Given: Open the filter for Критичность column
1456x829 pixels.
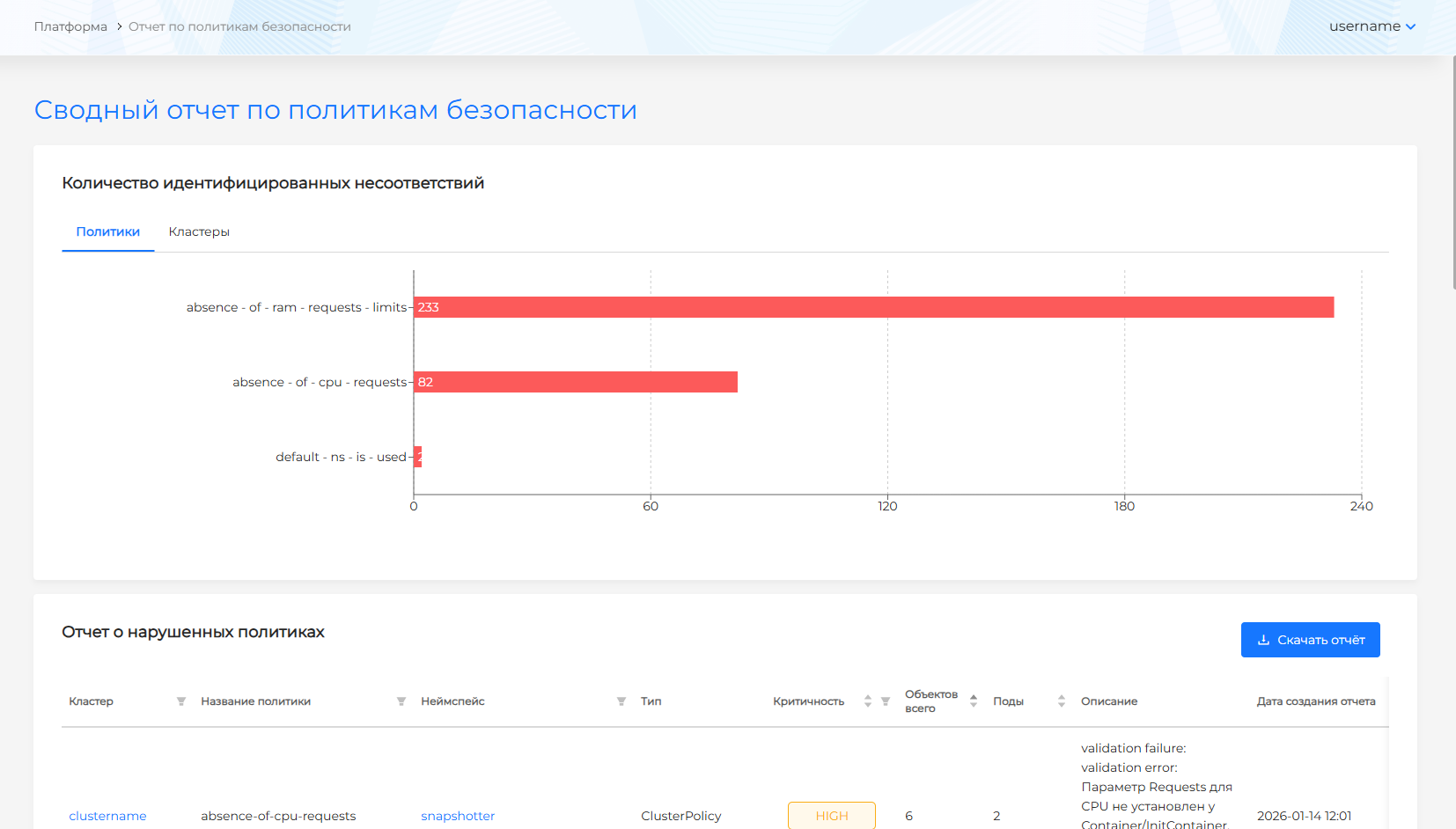Looking at the screenshot, I should coord(886,701).
